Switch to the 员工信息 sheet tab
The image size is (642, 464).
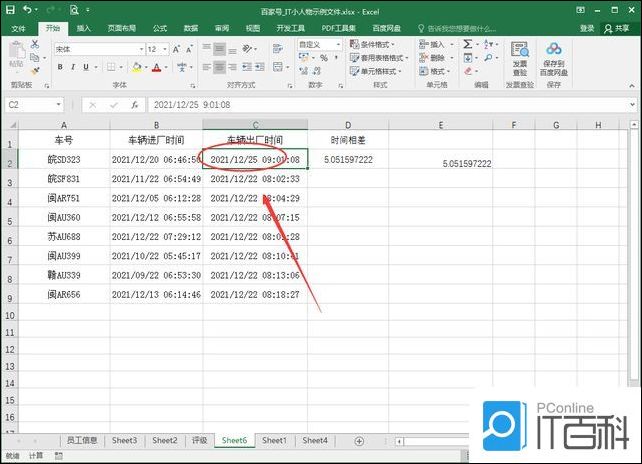[82, 441]
